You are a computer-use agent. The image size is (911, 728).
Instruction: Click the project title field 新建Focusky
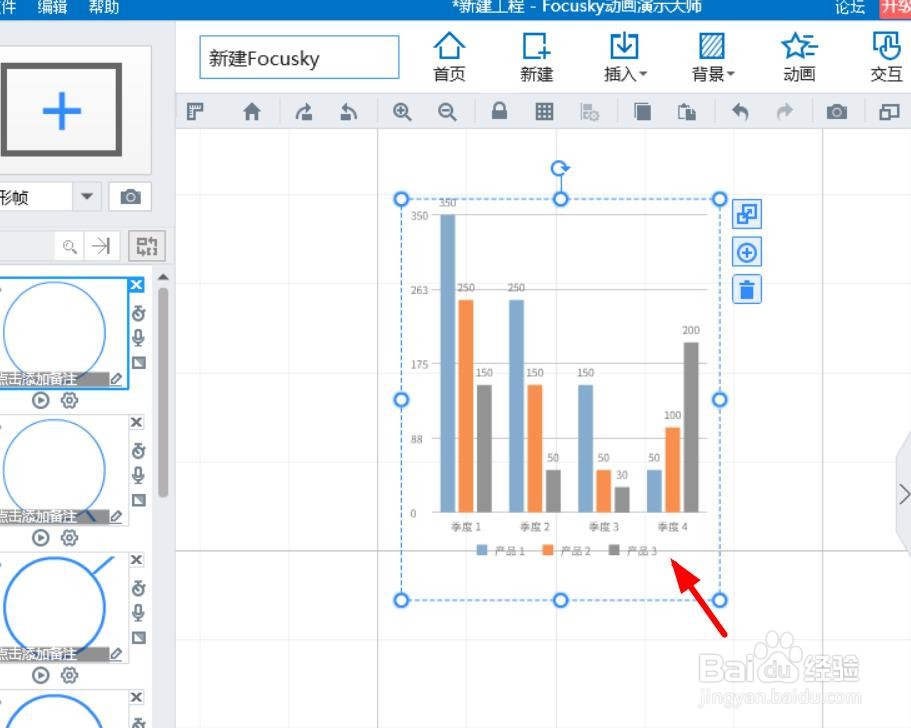299,57
